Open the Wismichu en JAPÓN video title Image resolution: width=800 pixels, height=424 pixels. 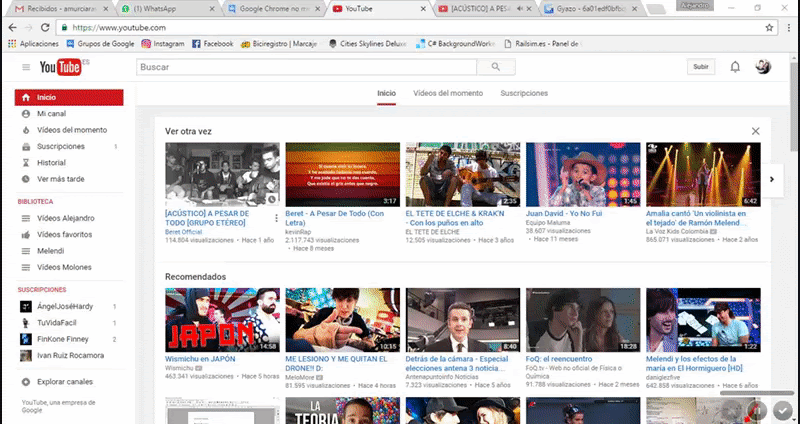200,359
